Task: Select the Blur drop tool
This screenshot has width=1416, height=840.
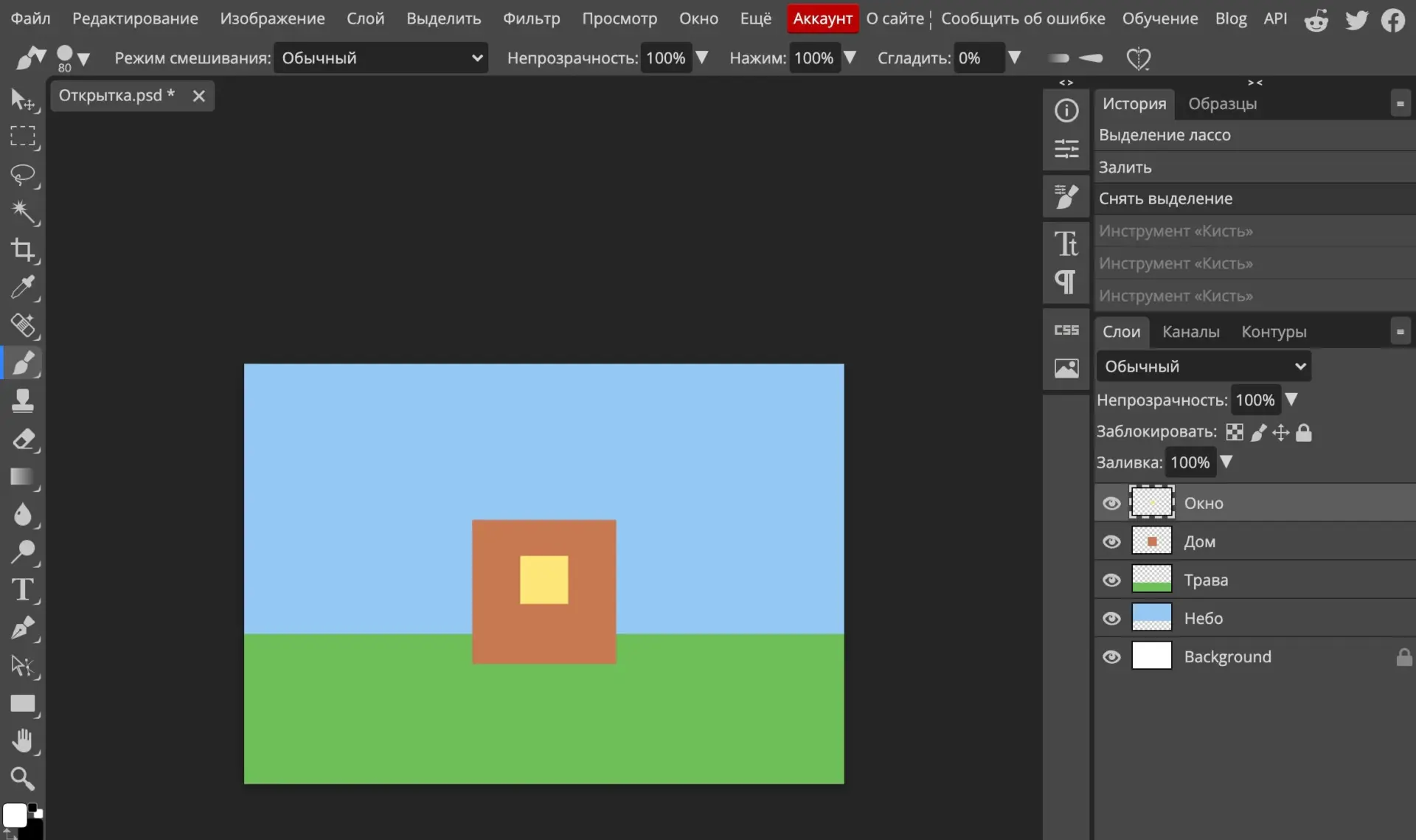Action: coord(22,514)
